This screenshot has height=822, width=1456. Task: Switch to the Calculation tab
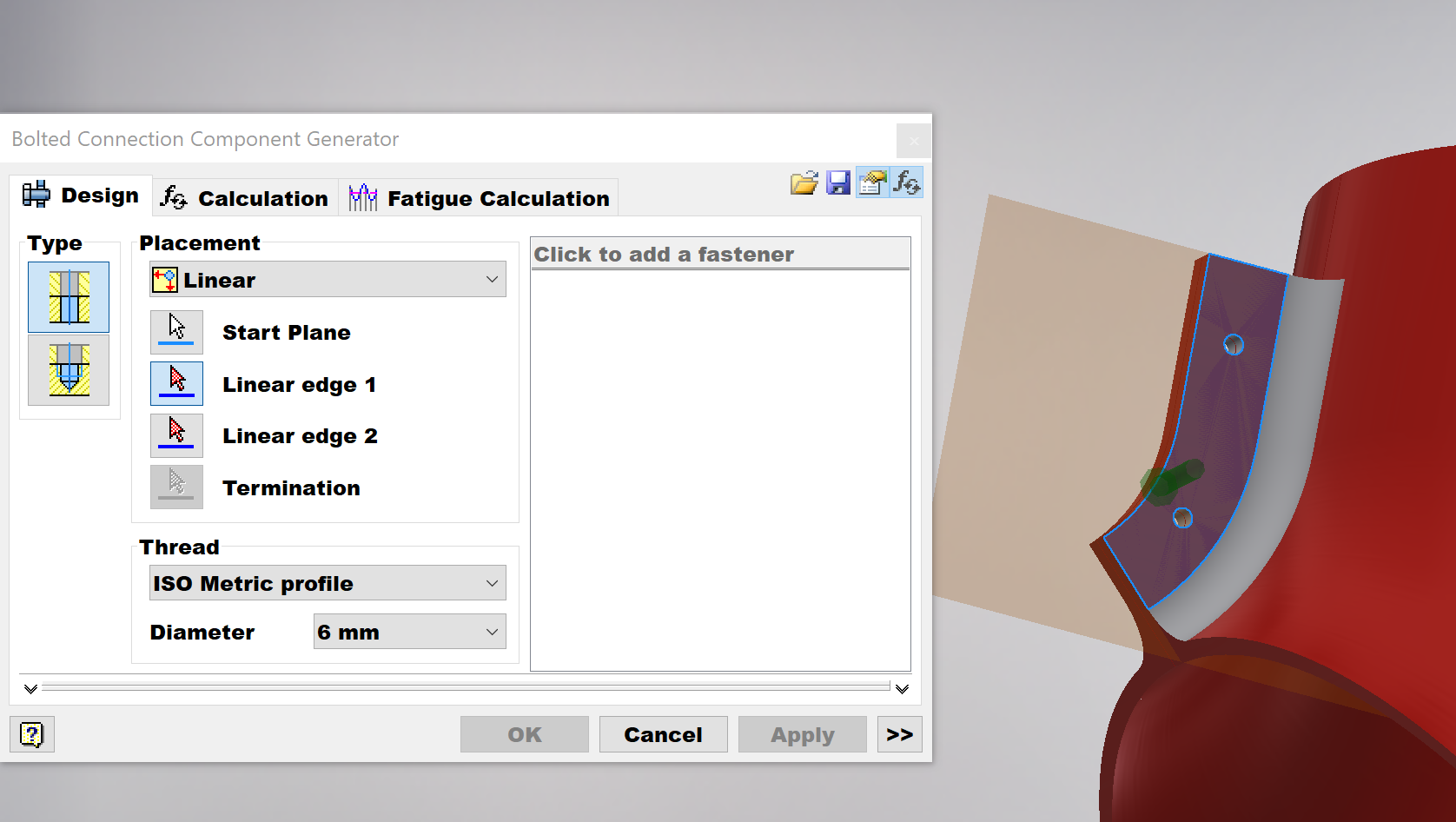tap(246, 197)
